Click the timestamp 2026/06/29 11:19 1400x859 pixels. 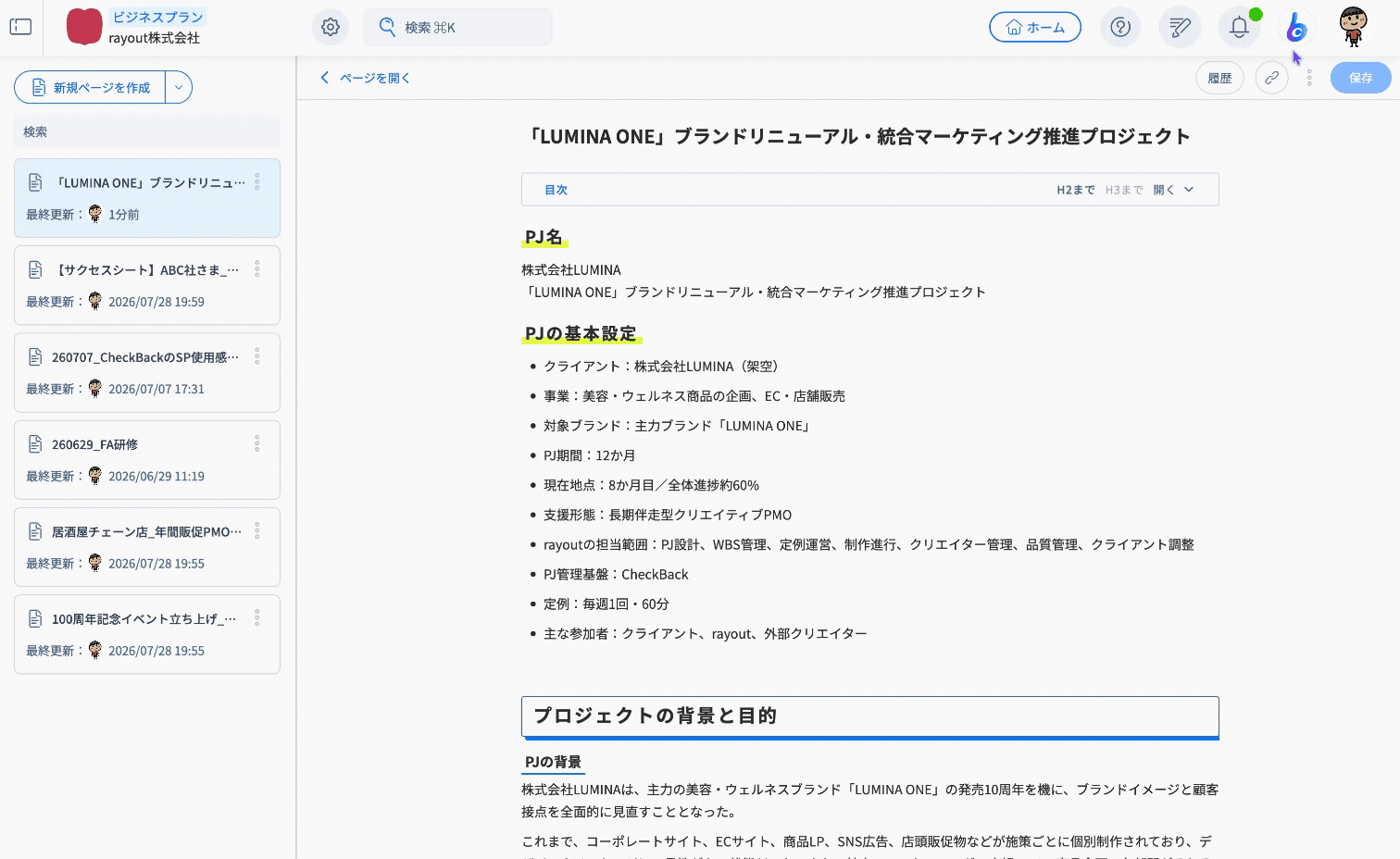coord(156,476)
